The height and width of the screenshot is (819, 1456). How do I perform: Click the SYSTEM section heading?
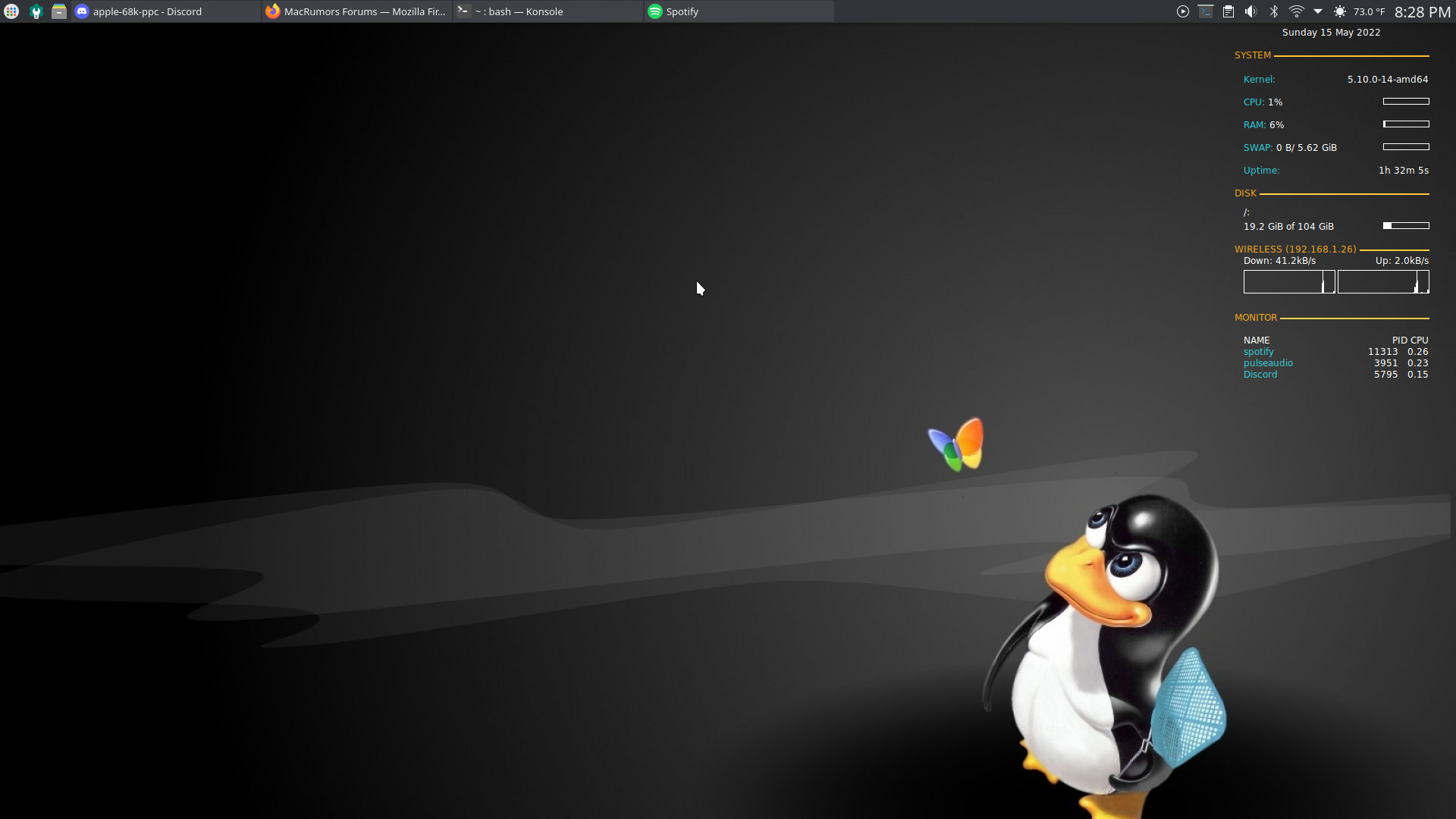[1253, 55]
